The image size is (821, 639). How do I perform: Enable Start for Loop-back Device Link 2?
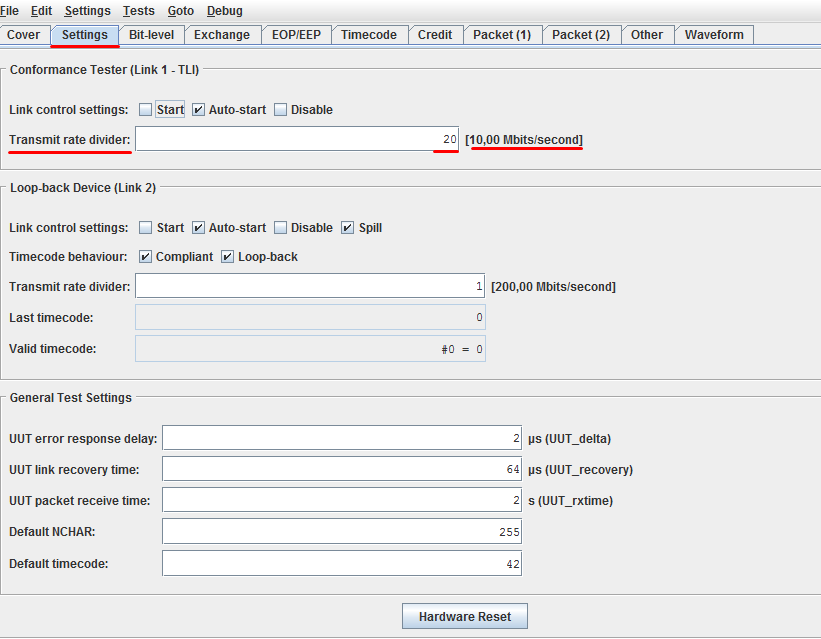(146, 228)
